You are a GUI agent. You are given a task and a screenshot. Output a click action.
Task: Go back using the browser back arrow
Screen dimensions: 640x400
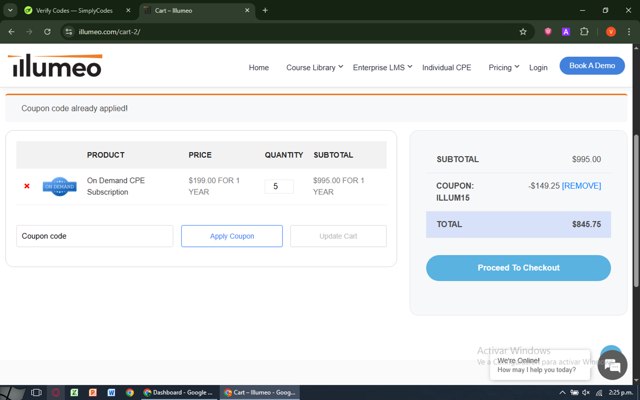pyautogui.click(x=11, y=32)
